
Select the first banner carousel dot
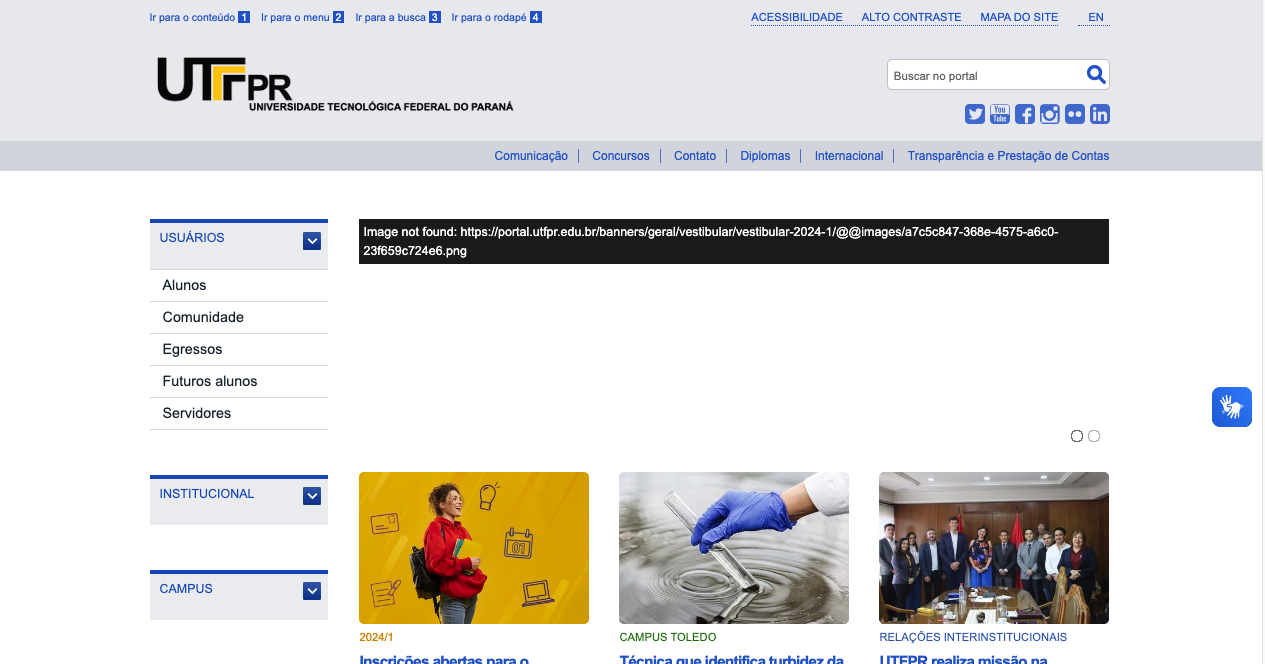coord(1077,436)
